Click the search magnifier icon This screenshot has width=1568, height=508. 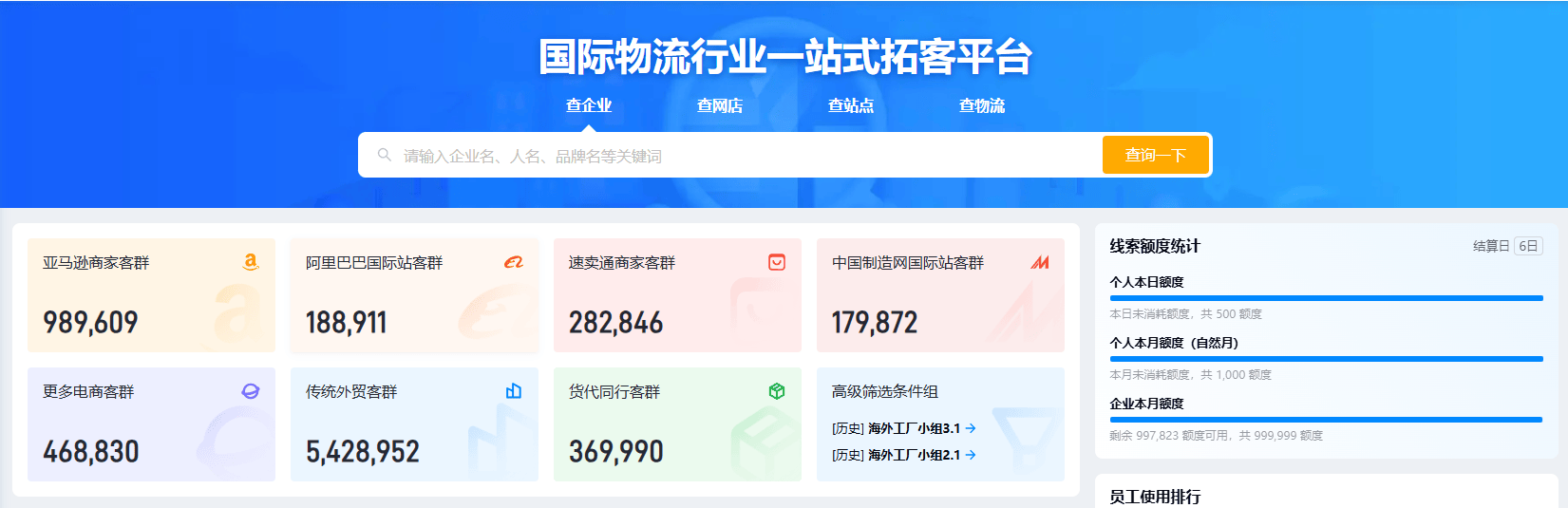coord(385,155)
